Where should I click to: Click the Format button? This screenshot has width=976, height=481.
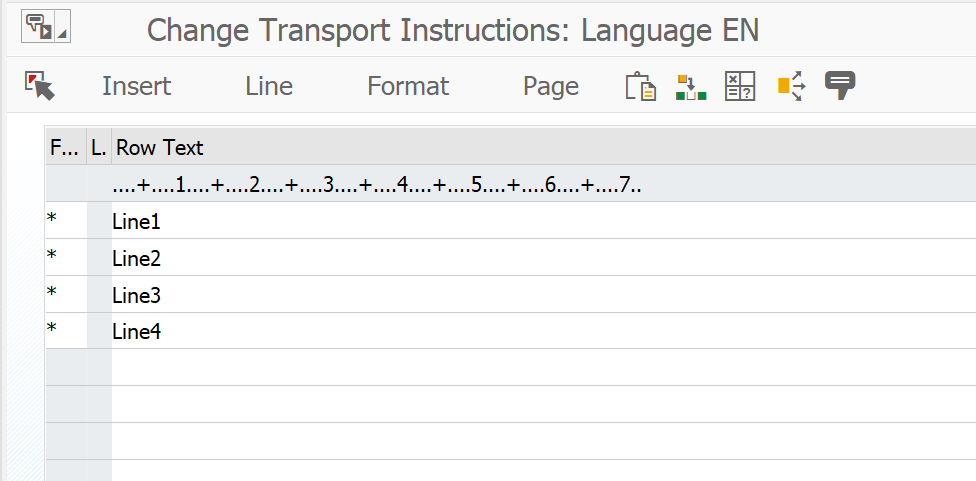coord(408,86)
